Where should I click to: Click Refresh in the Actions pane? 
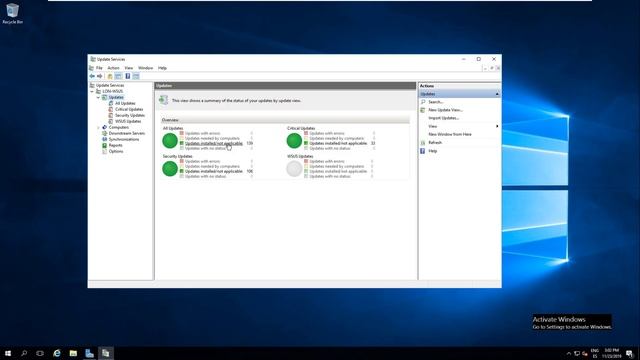tap(435, 143)
